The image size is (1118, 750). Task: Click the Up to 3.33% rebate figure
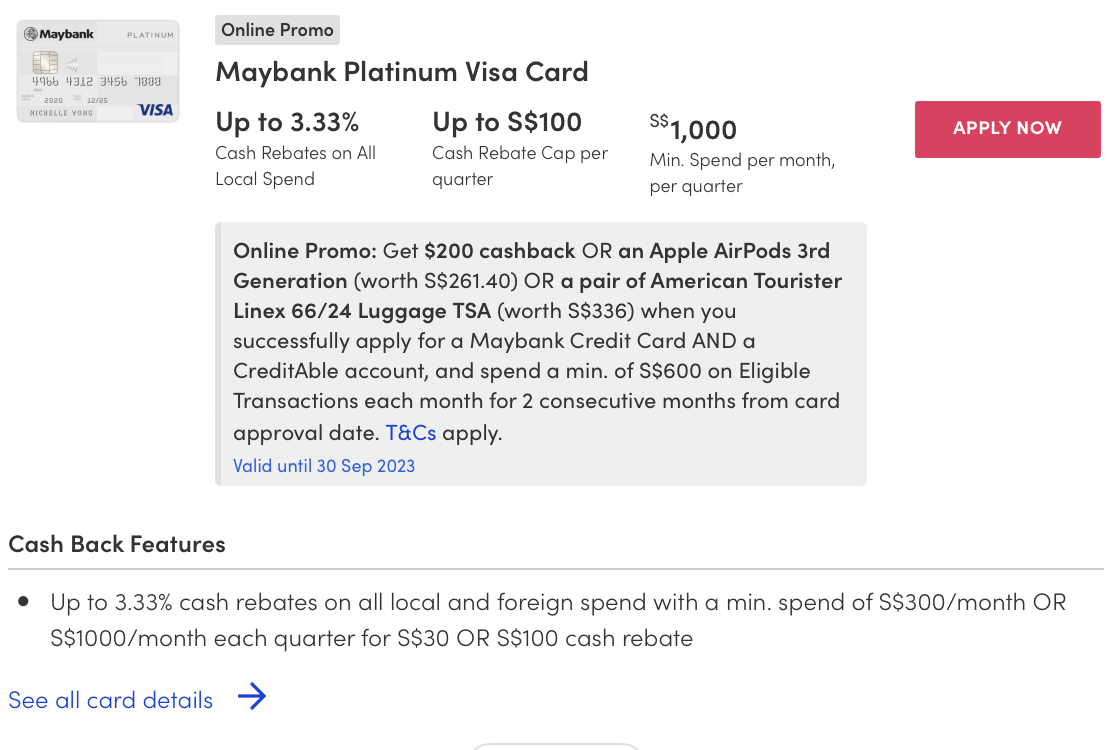287,122
